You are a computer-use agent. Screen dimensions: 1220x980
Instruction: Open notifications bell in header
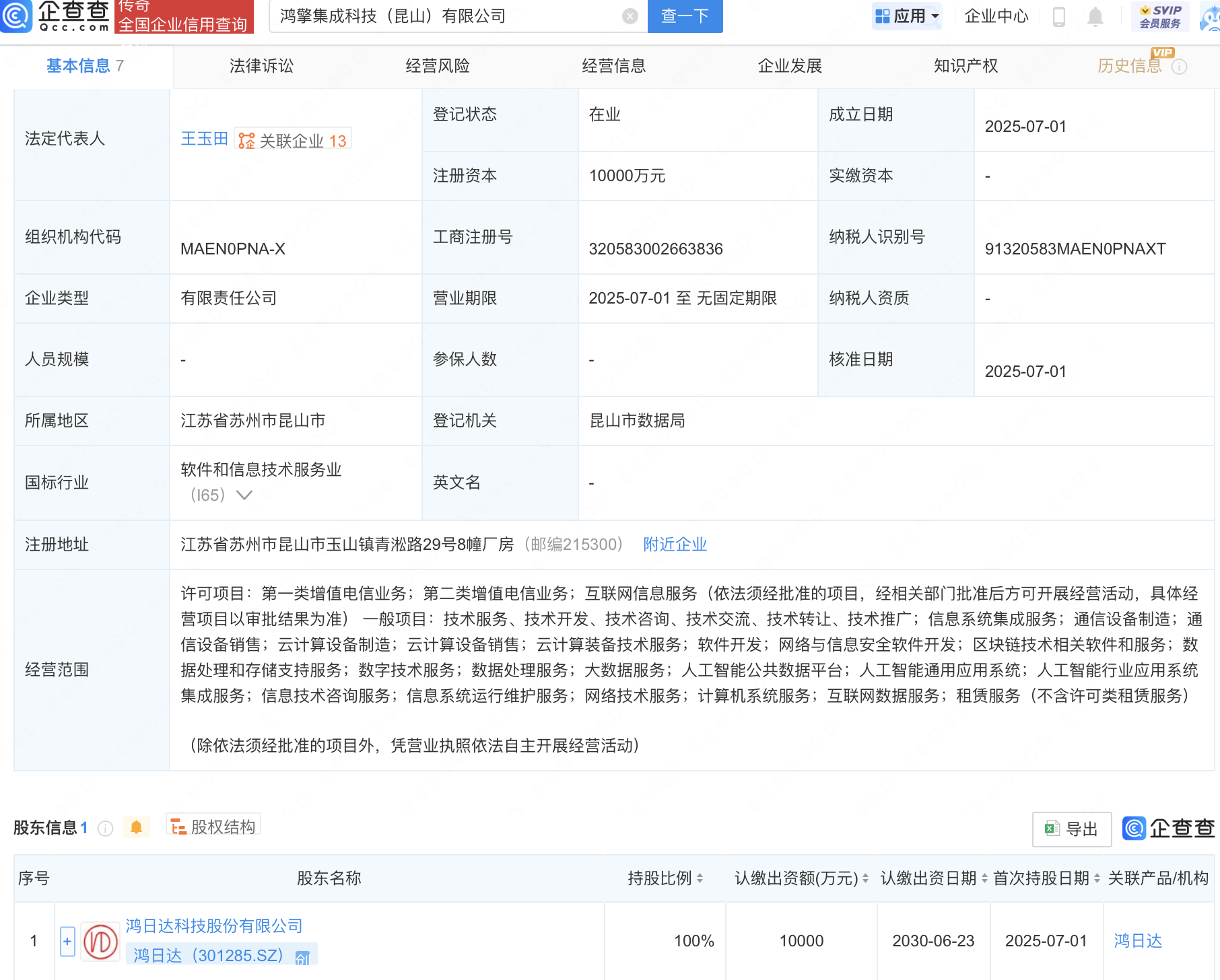point(1095,16)
